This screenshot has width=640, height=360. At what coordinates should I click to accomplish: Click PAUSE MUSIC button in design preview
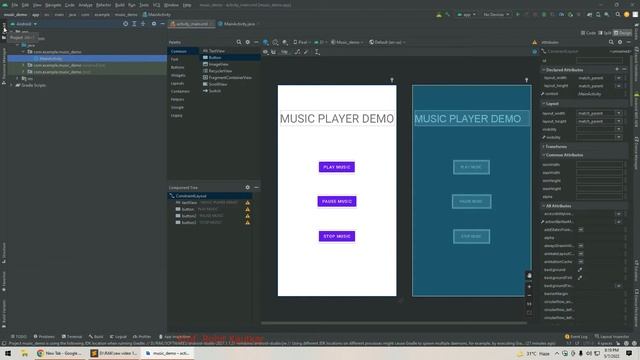[x=337, y=201]
